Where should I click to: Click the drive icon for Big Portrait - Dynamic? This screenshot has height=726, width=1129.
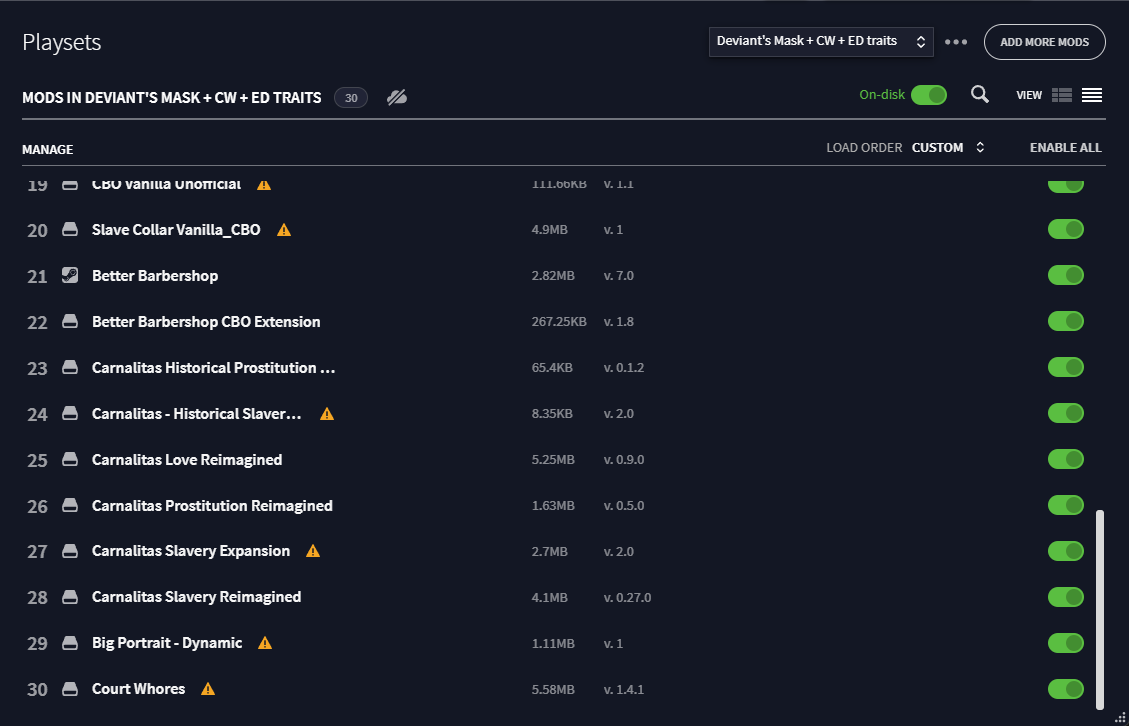click(70, 642)
